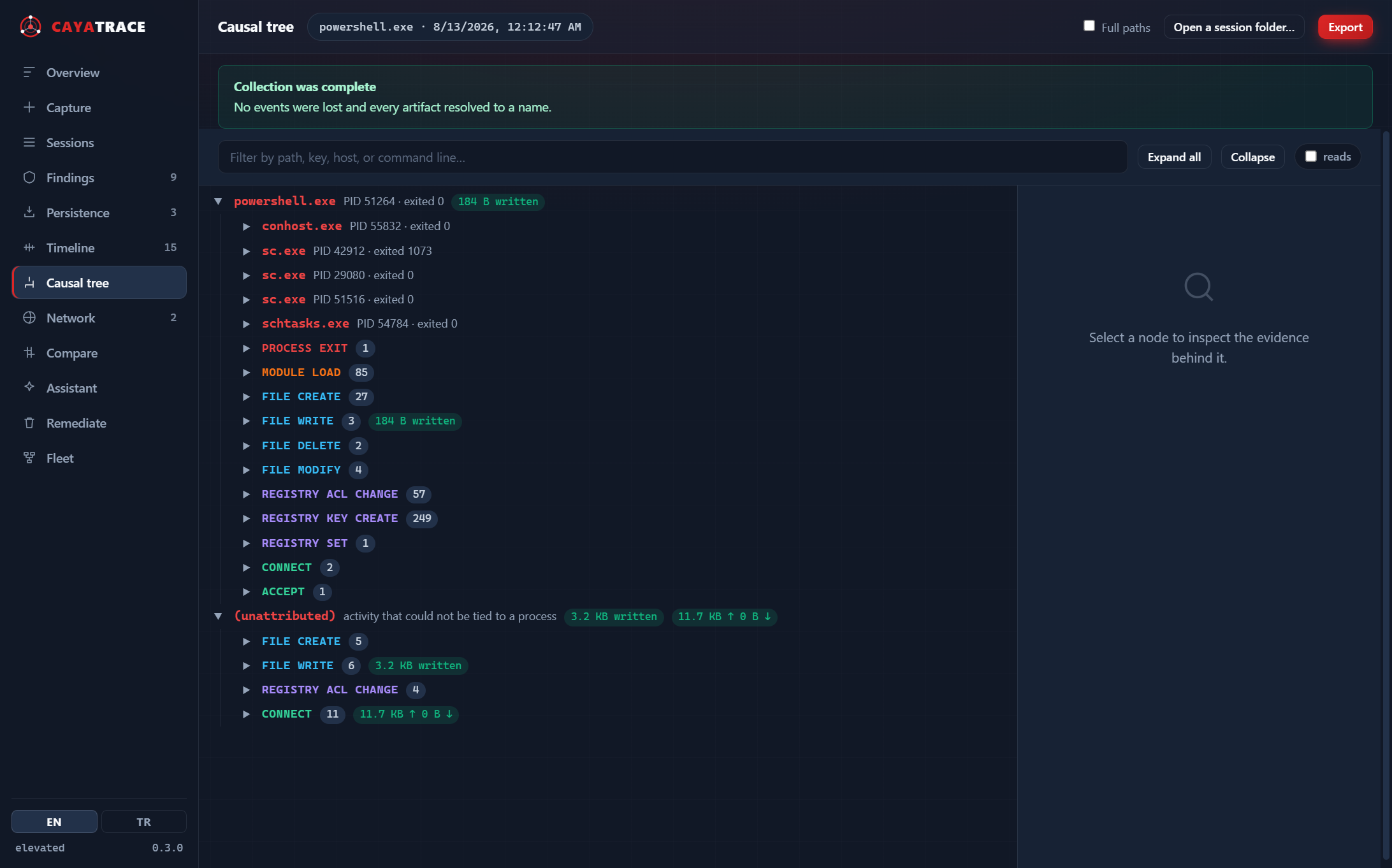Expand the REGISTRY KEY CREATE group

(246, 518)
